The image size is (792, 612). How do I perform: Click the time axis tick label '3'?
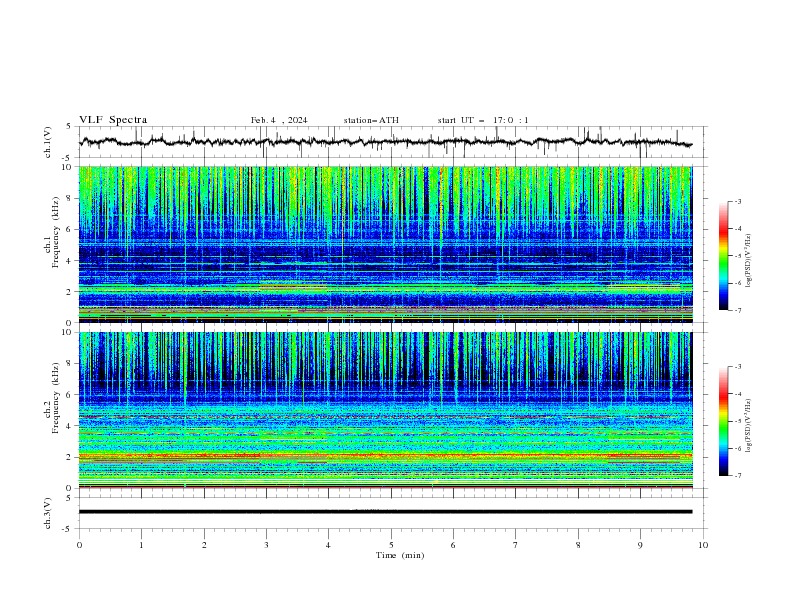[x=266, y=545]
